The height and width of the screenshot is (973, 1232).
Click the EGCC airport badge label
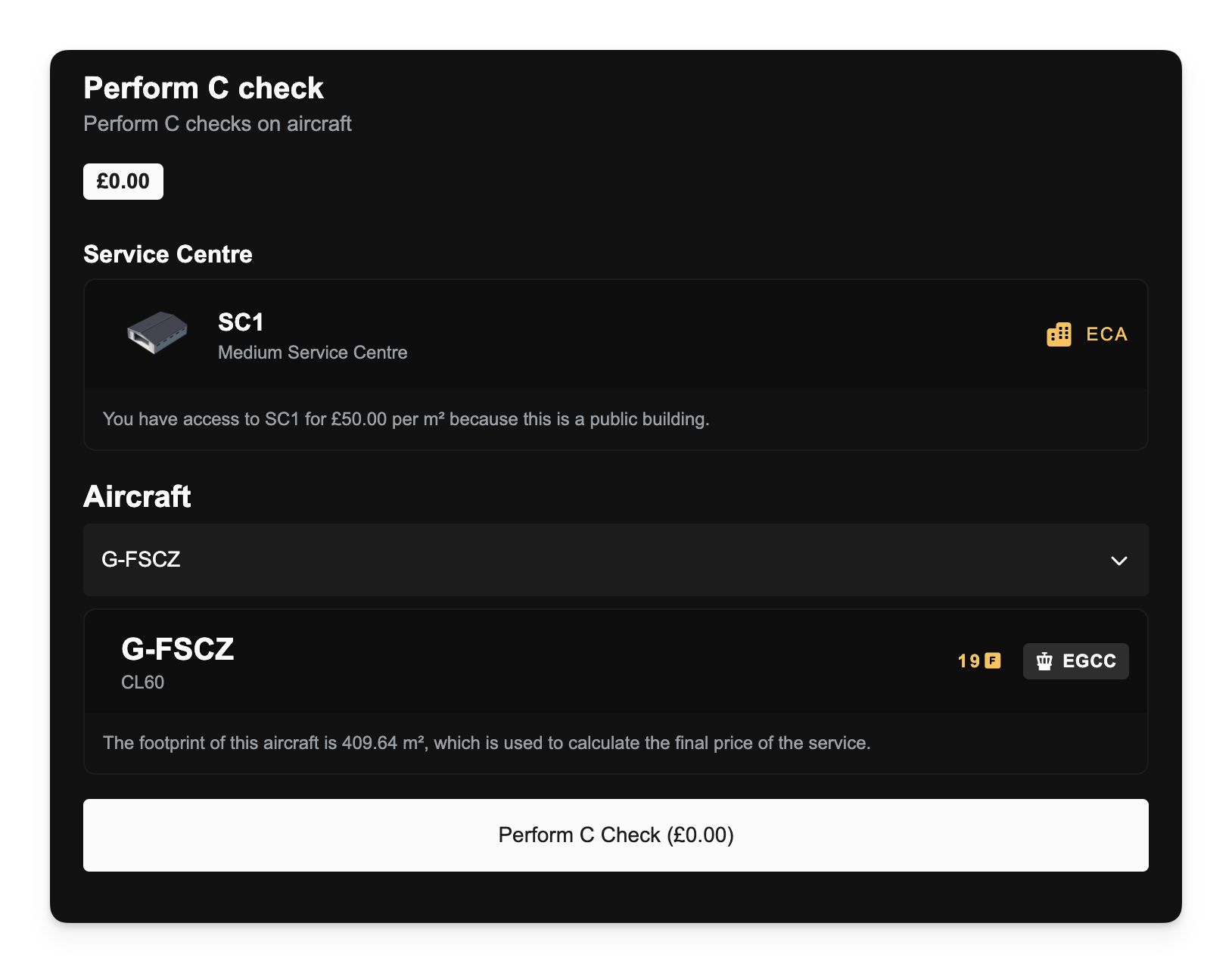pos(1089,661)
